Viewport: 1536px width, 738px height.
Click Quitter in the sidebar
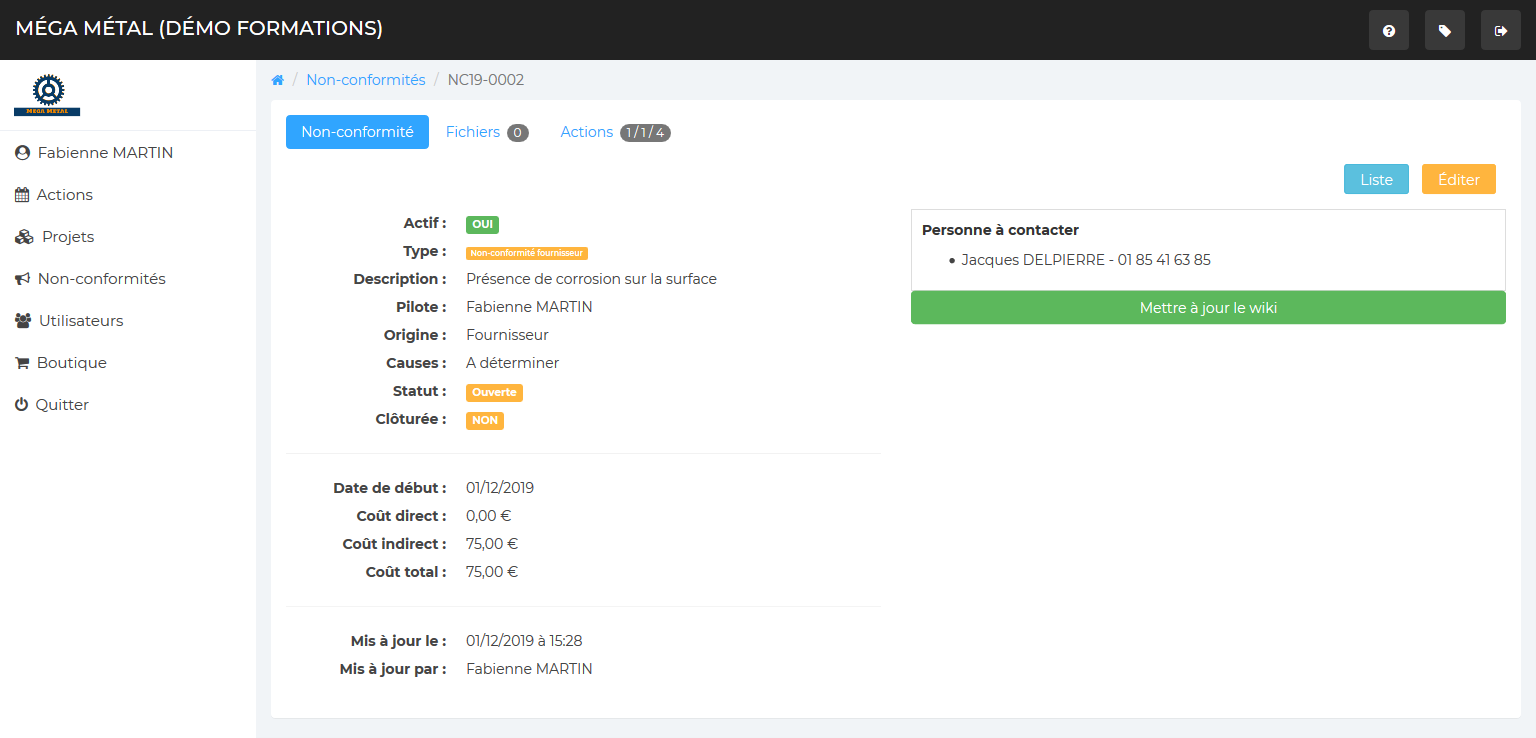click(x=62, y=405)
